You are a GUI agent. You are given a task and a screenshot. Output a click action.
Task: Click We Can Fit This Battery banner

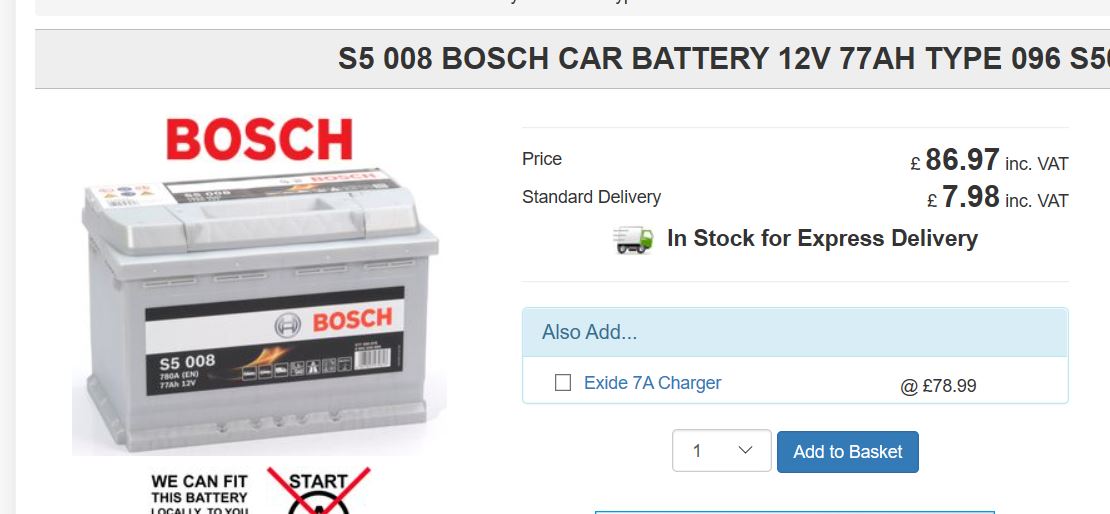(x=199, y=493)
